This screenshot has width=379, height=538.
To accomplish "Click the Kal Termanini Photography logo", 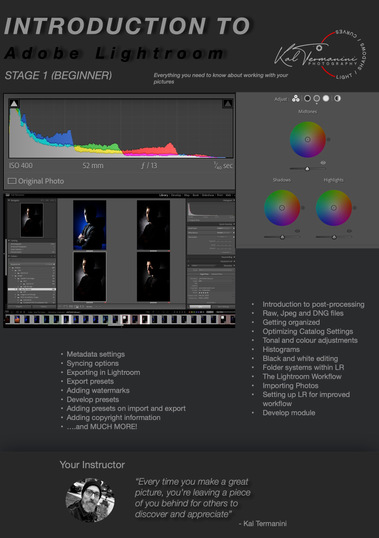I will (320, 55).
